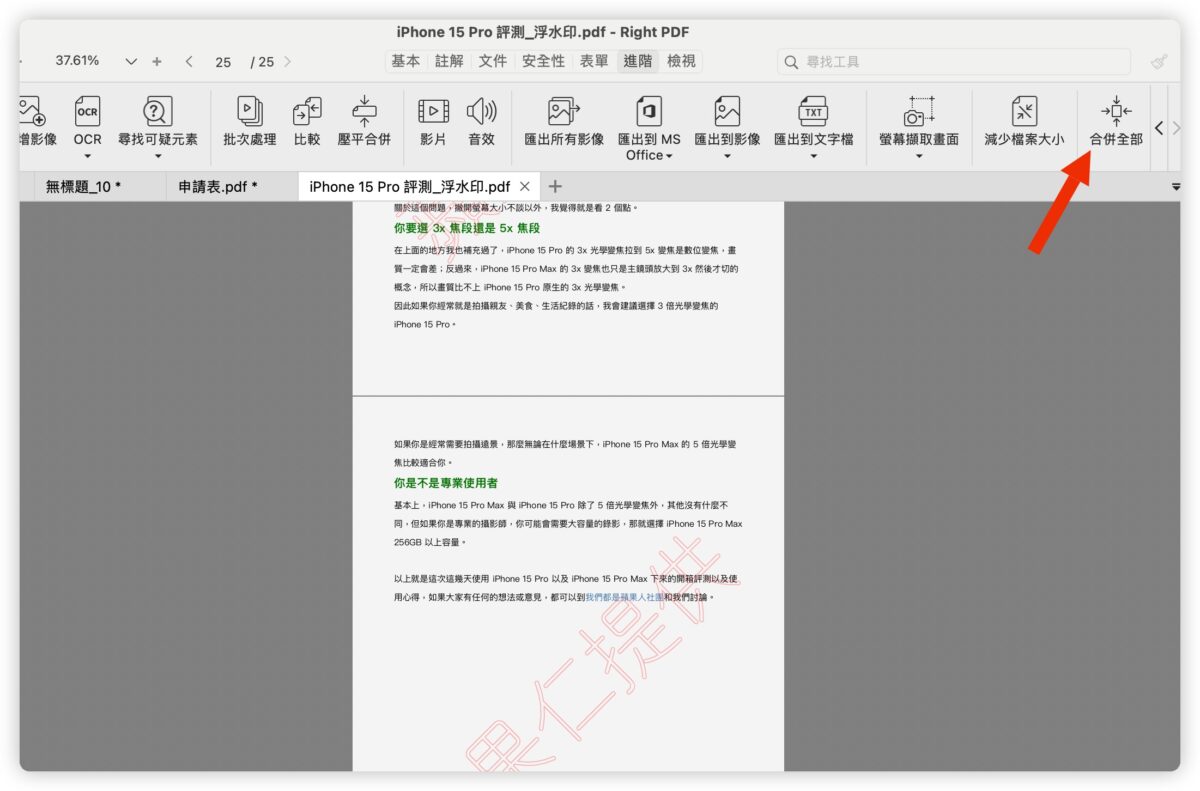This screenshot has height=791, width=1200.
Task: Click the page number field showing 25
Action: (x=223, y=62)
